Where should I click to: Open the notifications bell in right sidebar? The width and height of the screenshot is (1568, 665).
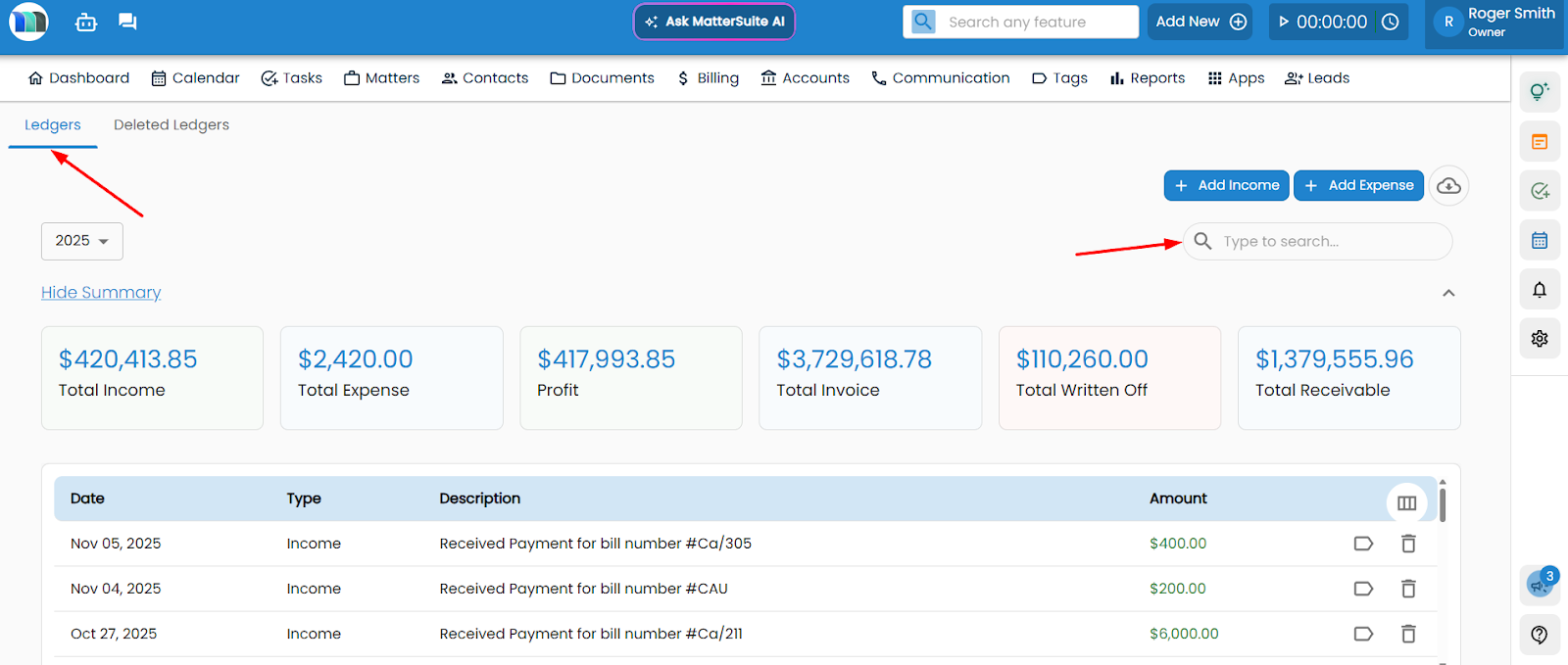click(1540, 290)
